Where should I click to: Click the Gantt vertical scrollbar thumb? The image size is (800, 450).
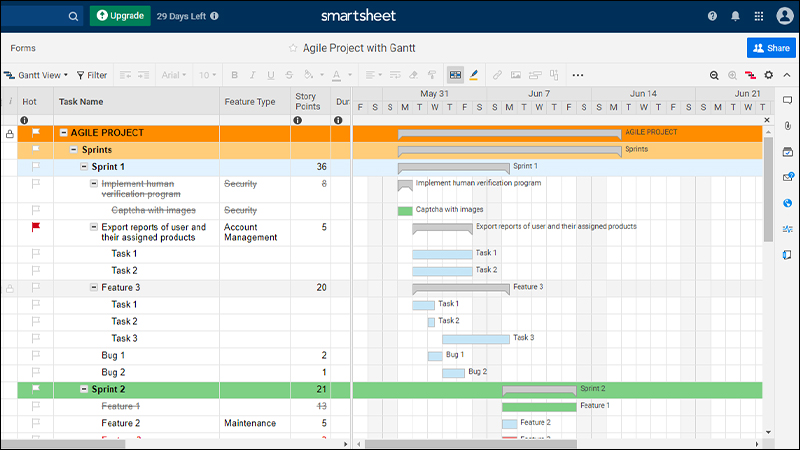tap(768, 189)
